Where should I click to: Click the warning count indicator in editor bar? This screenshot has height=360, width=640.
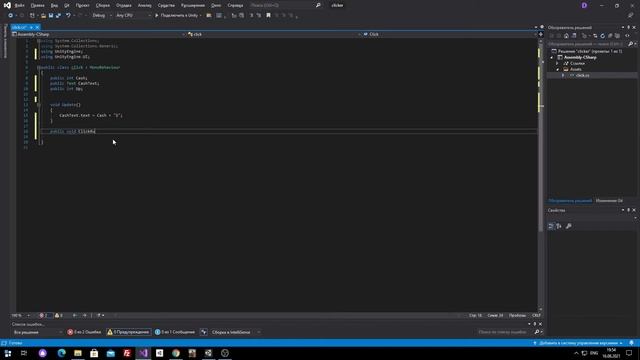tap(59, 316)
